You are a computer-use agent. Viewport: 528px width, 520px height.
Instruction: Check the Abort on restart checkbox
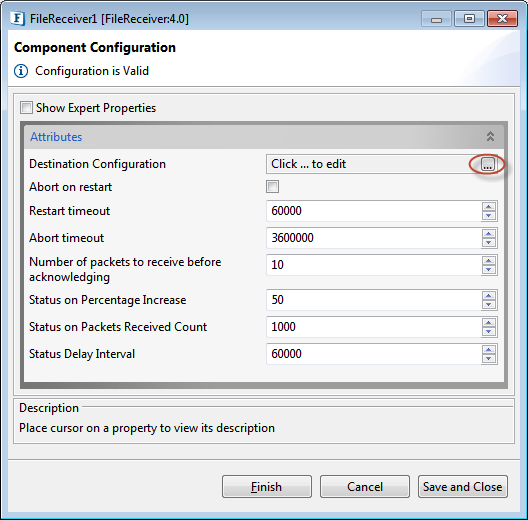pos(272,187)
